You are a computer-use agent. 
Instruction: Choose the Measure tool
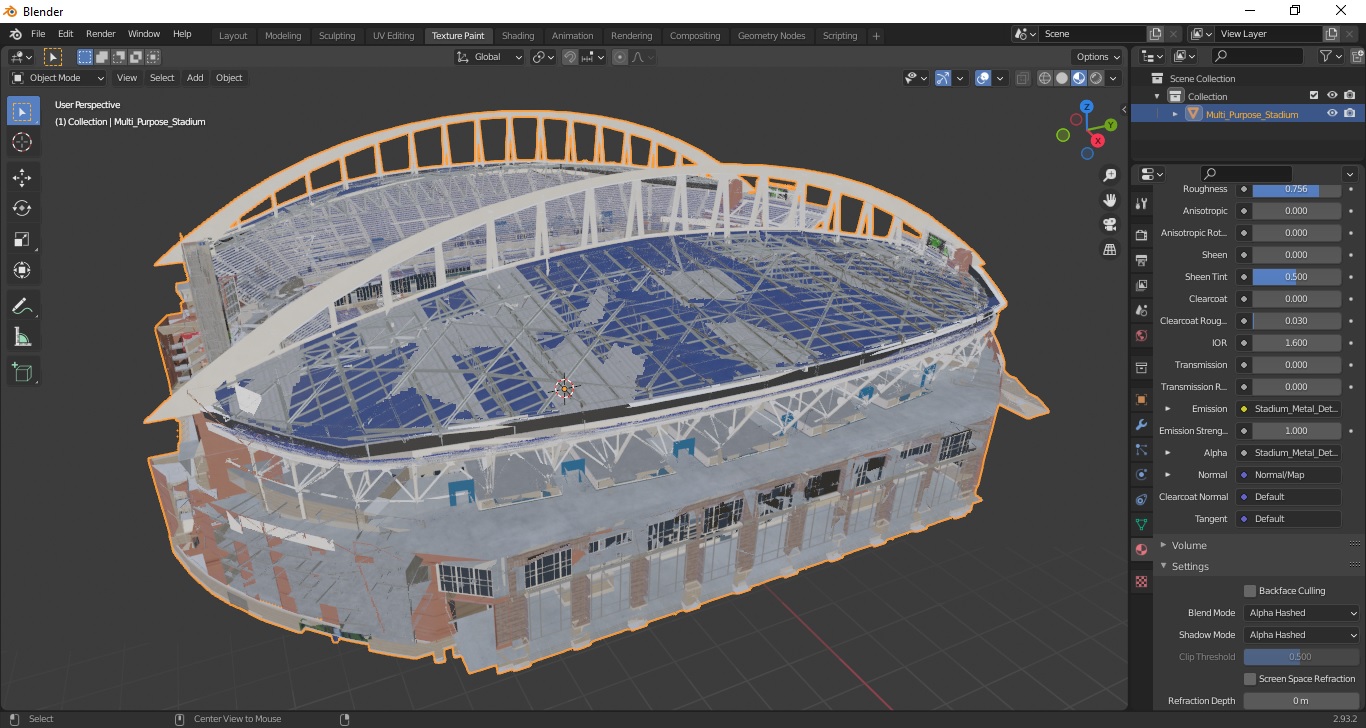tap(22, 336)
